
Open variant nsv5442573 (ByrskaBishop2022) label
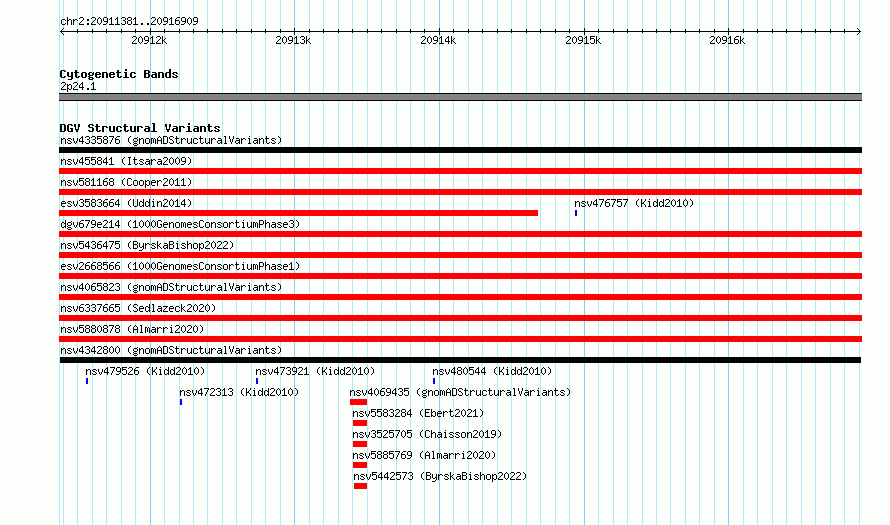(440, 476)
